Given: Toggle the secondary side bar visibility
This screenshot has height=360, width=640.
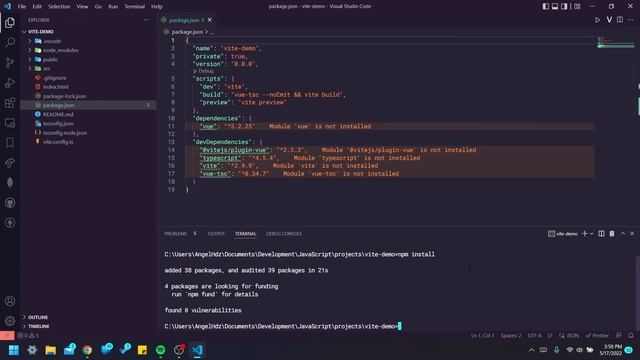Looking at the screenshot, I should coord(564,6).
